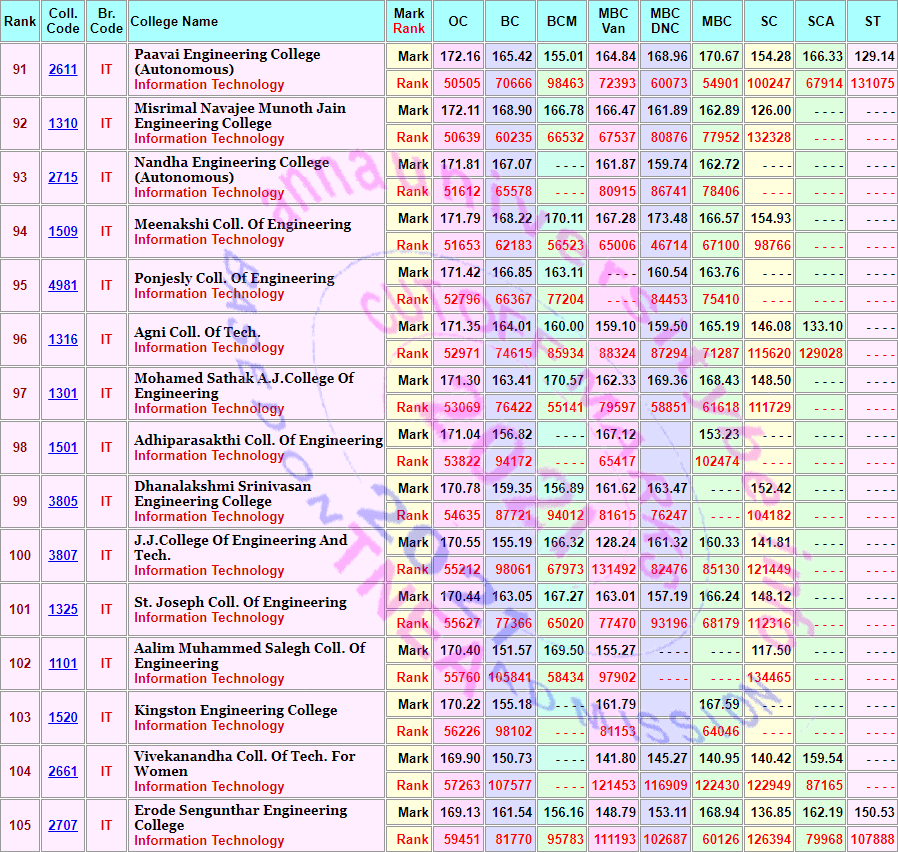Click the College Name column header
The height and width of the screenshot is (852, 898).
pyautogui.click(x=256, y=21)
